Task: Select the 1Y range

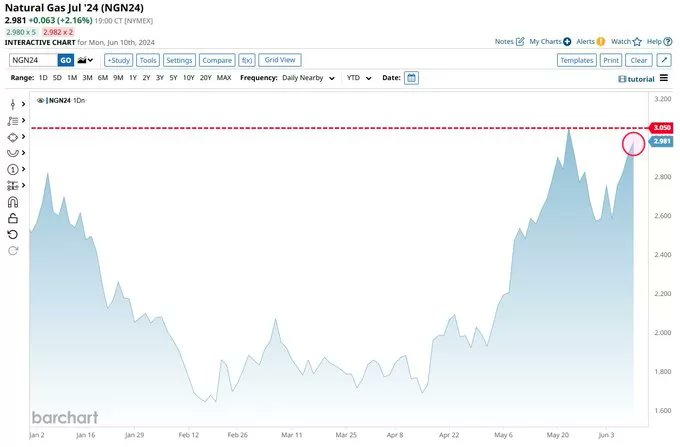Action: pyautogui.click(x=133, y=78)
